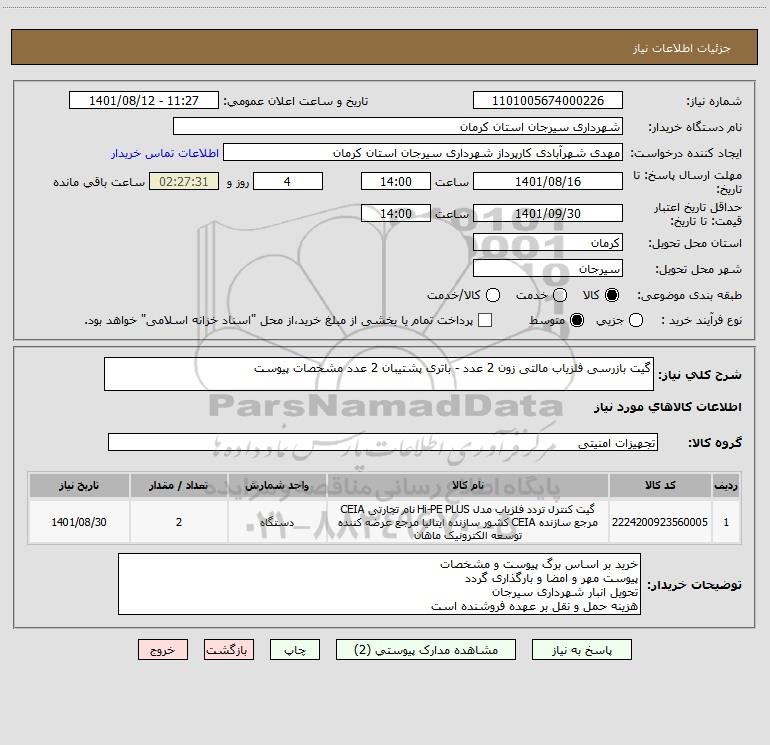Viewport: 770px width, 745px height.
Task: Click the کد کالا column header
Action: click(660, 485)
